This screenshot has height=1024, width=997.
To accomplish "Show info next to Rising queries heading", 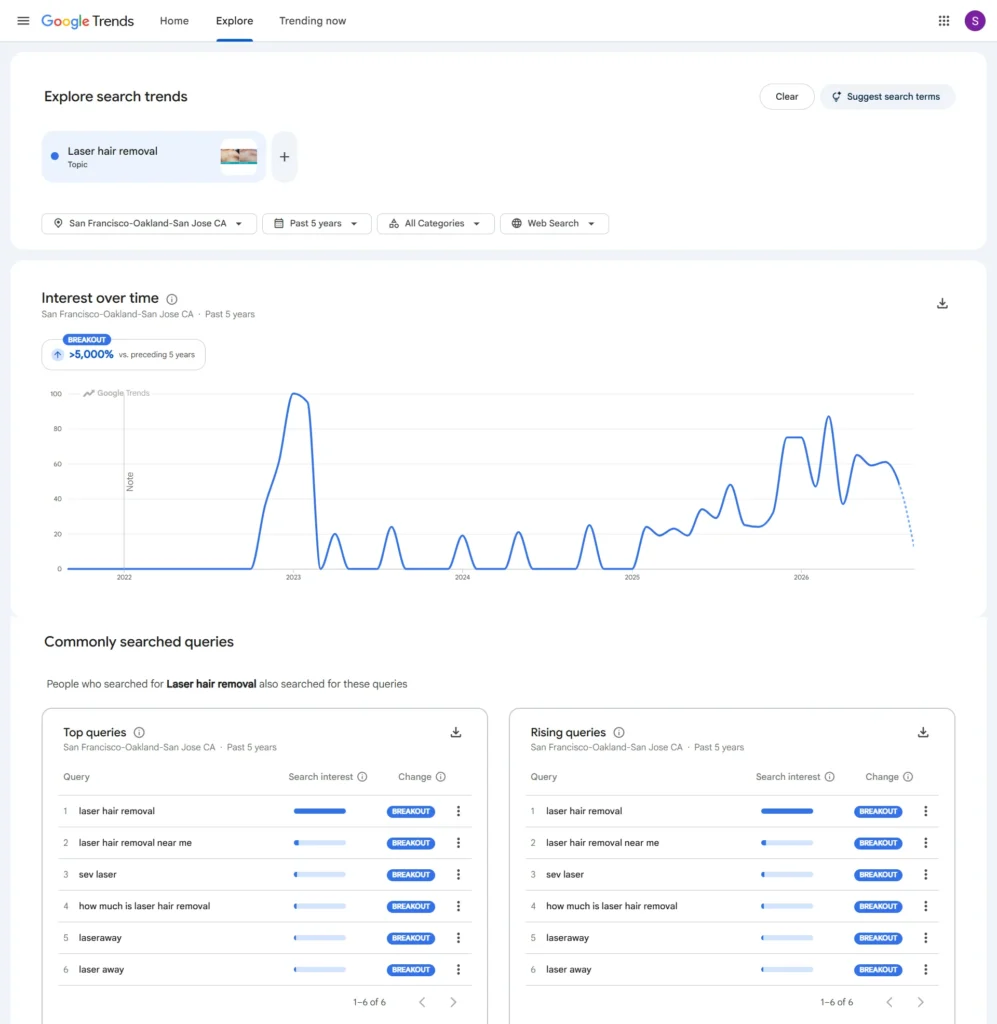I will click(619, 733).
